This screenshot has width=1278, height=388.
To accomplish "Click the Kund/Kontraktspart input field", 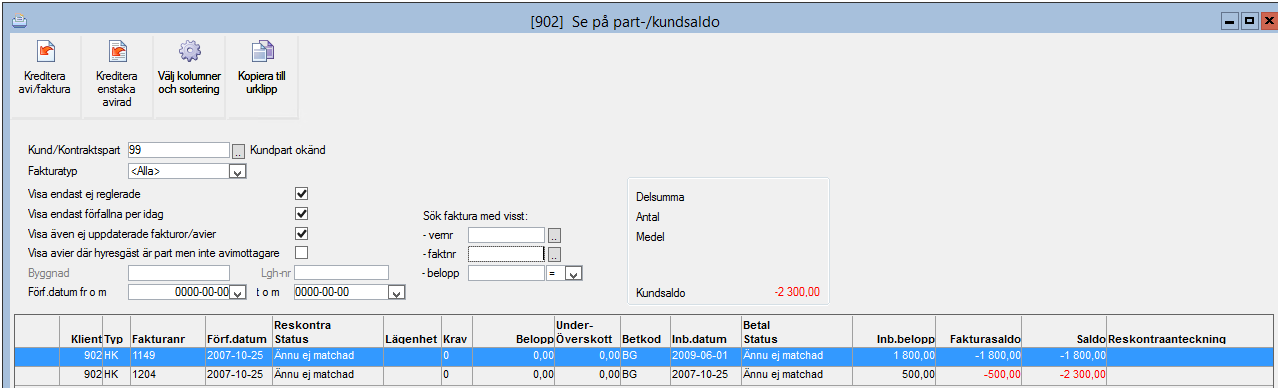I will (179, 150).
